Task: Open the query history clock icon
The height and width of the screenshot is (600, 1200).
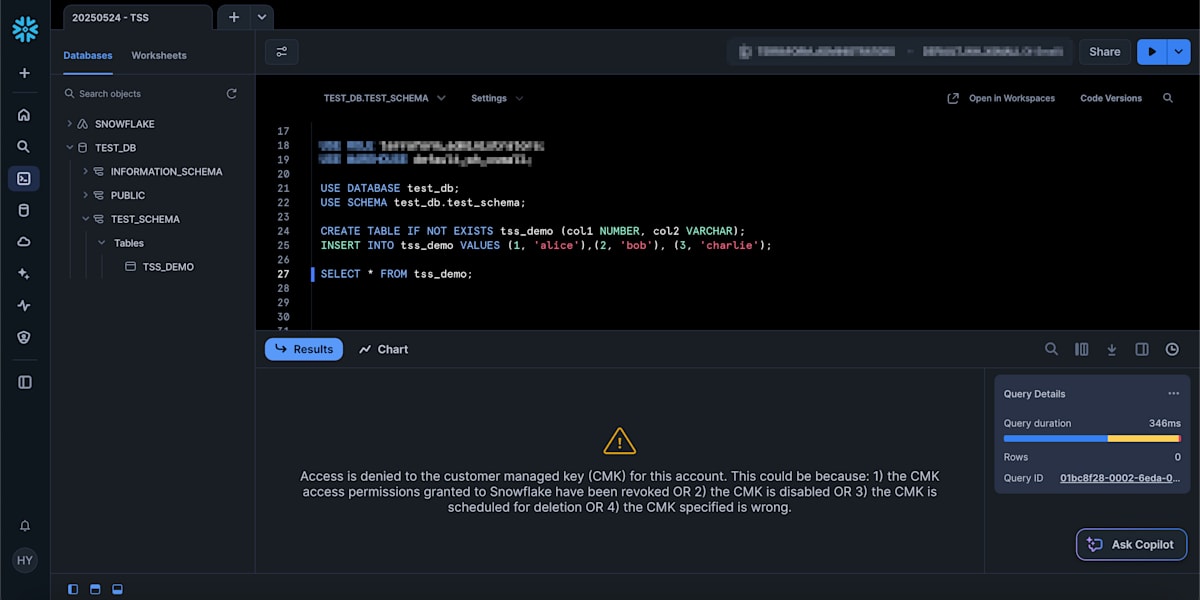Action: pos(1172,349)
